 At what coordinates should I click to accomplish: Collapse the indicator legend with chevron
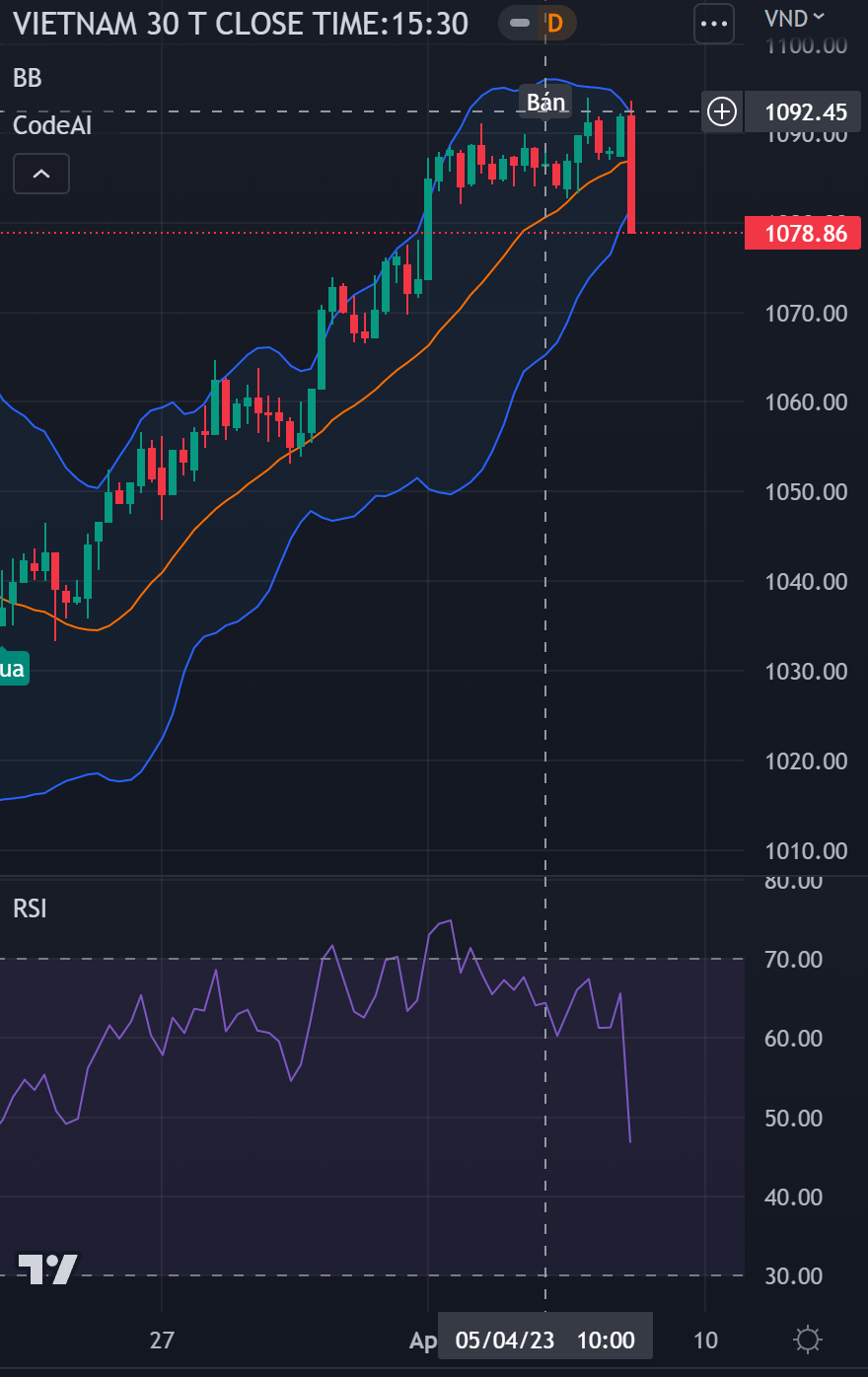pos(41,175)
